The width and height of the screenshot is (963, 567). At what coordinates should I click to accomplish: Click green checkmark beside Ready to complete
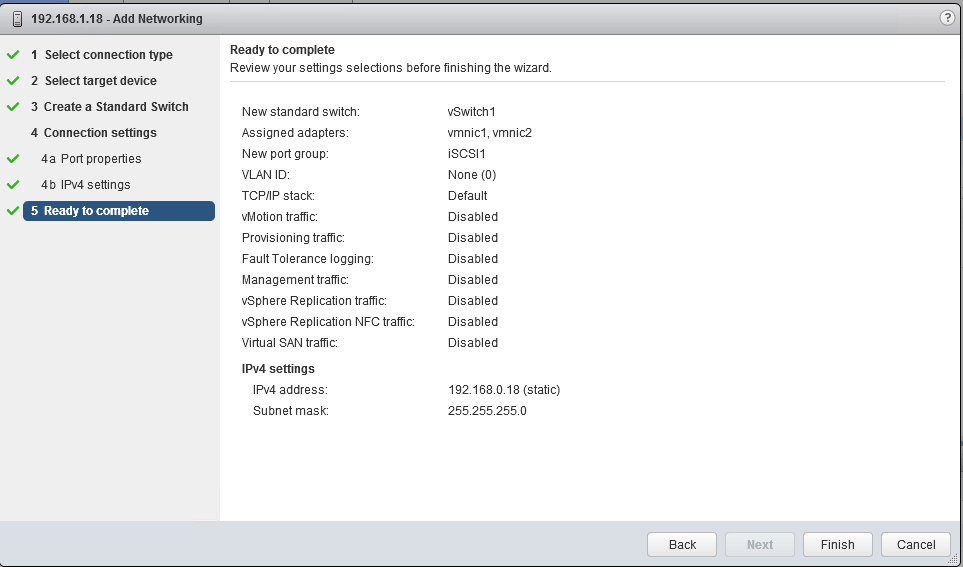[13, 211]
